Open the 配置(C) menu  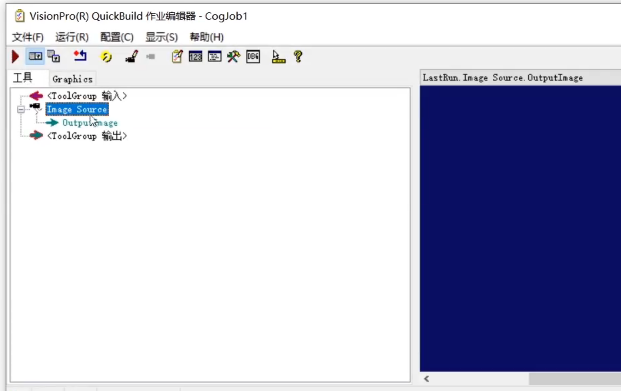pos(117,37)
